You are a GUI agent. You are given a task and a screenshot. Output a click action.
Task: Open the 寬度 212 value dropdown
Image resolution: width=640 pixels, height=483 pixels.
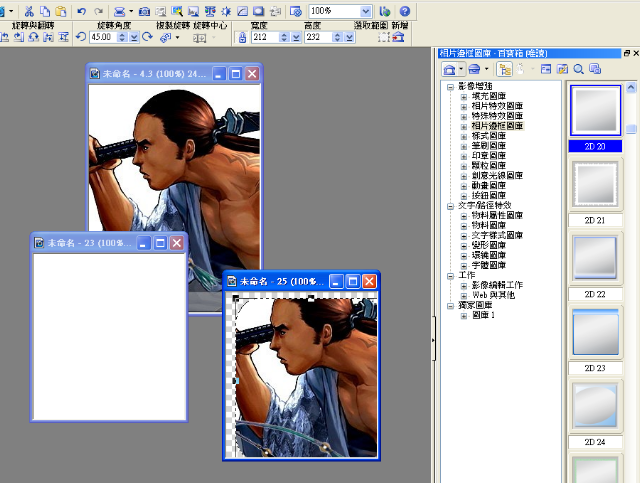click(296, 38)
